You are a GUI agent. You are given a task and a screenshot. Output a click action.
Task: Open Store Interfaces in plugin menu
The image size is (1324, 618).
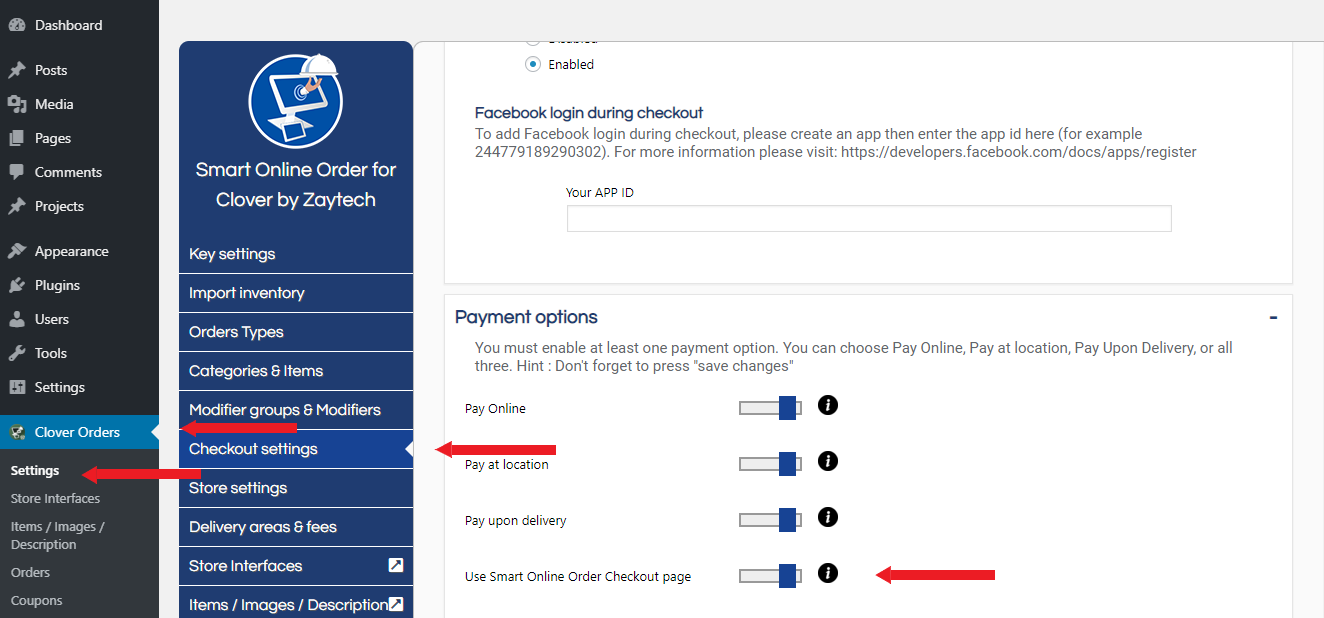point(296,566)
